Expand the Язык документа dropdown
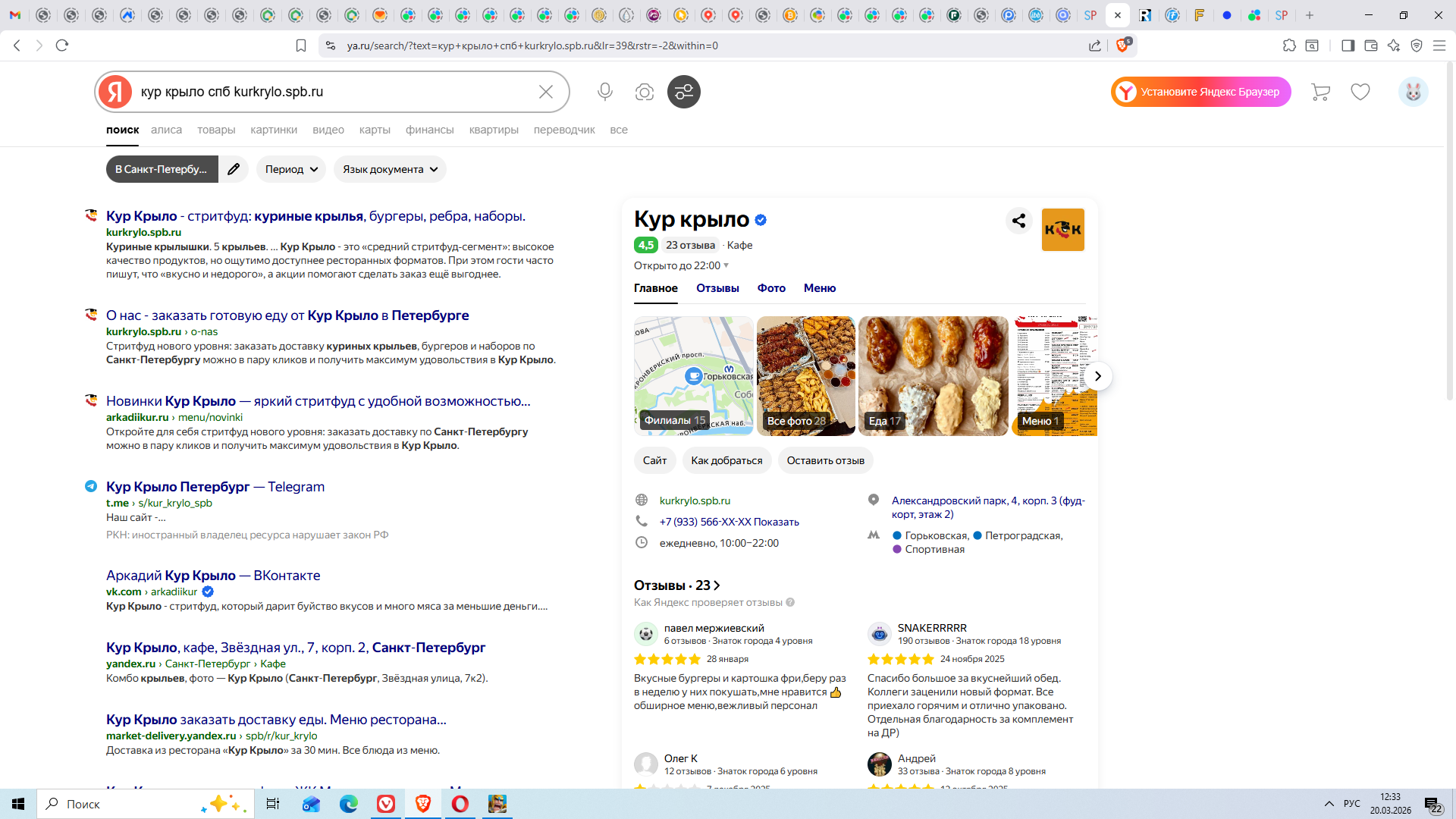 pos(390,169)
